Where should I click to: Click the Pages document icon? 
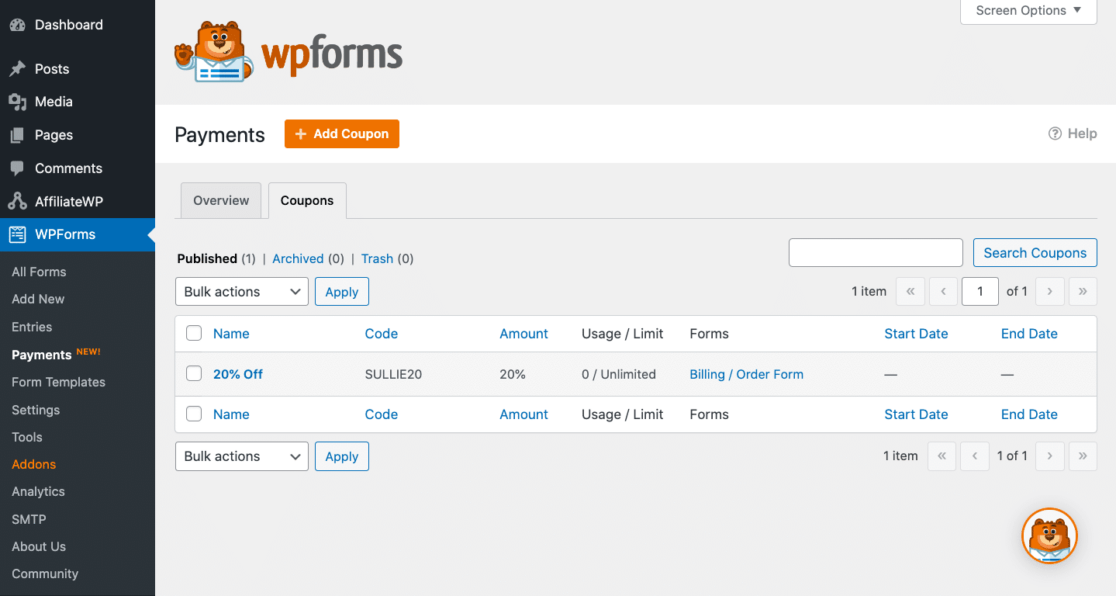pos(18,135)
